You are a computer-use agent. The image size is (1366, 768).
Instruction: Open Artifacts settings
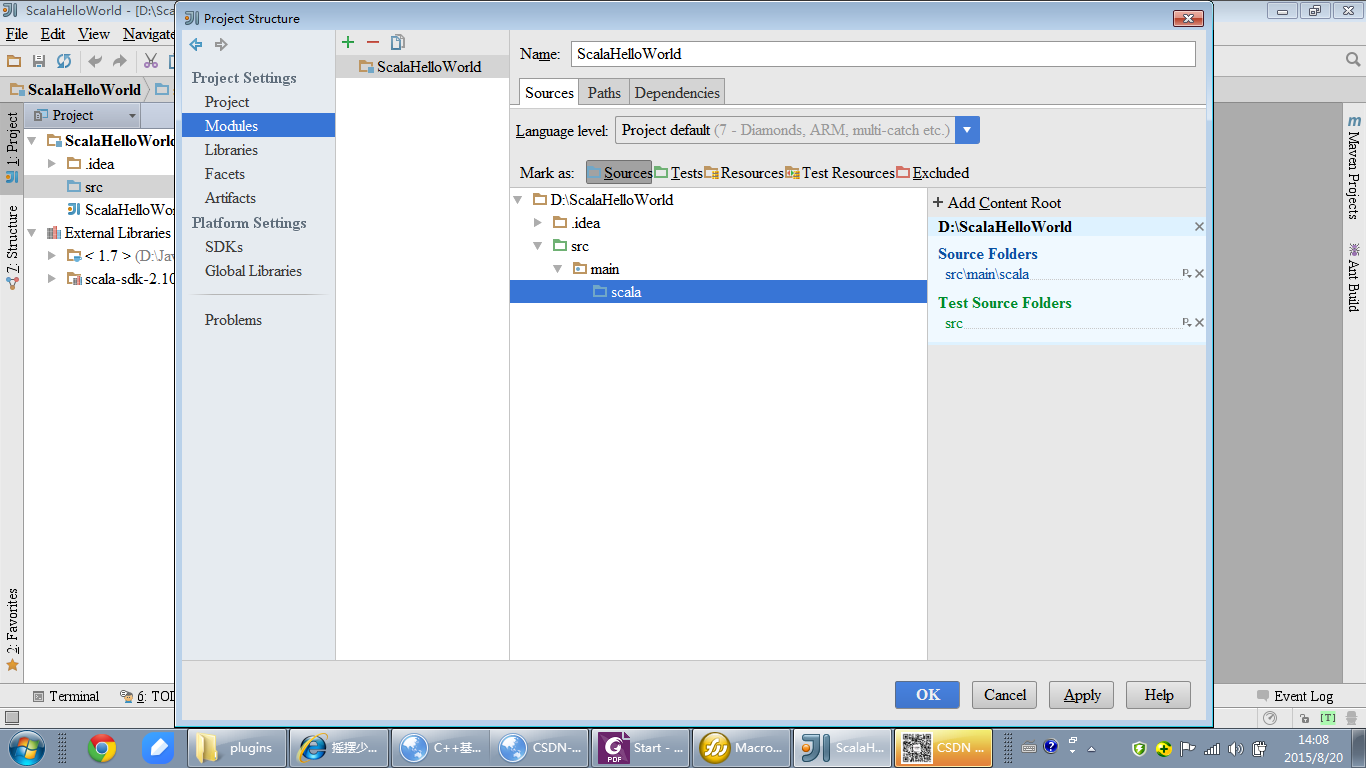[230, 198]
